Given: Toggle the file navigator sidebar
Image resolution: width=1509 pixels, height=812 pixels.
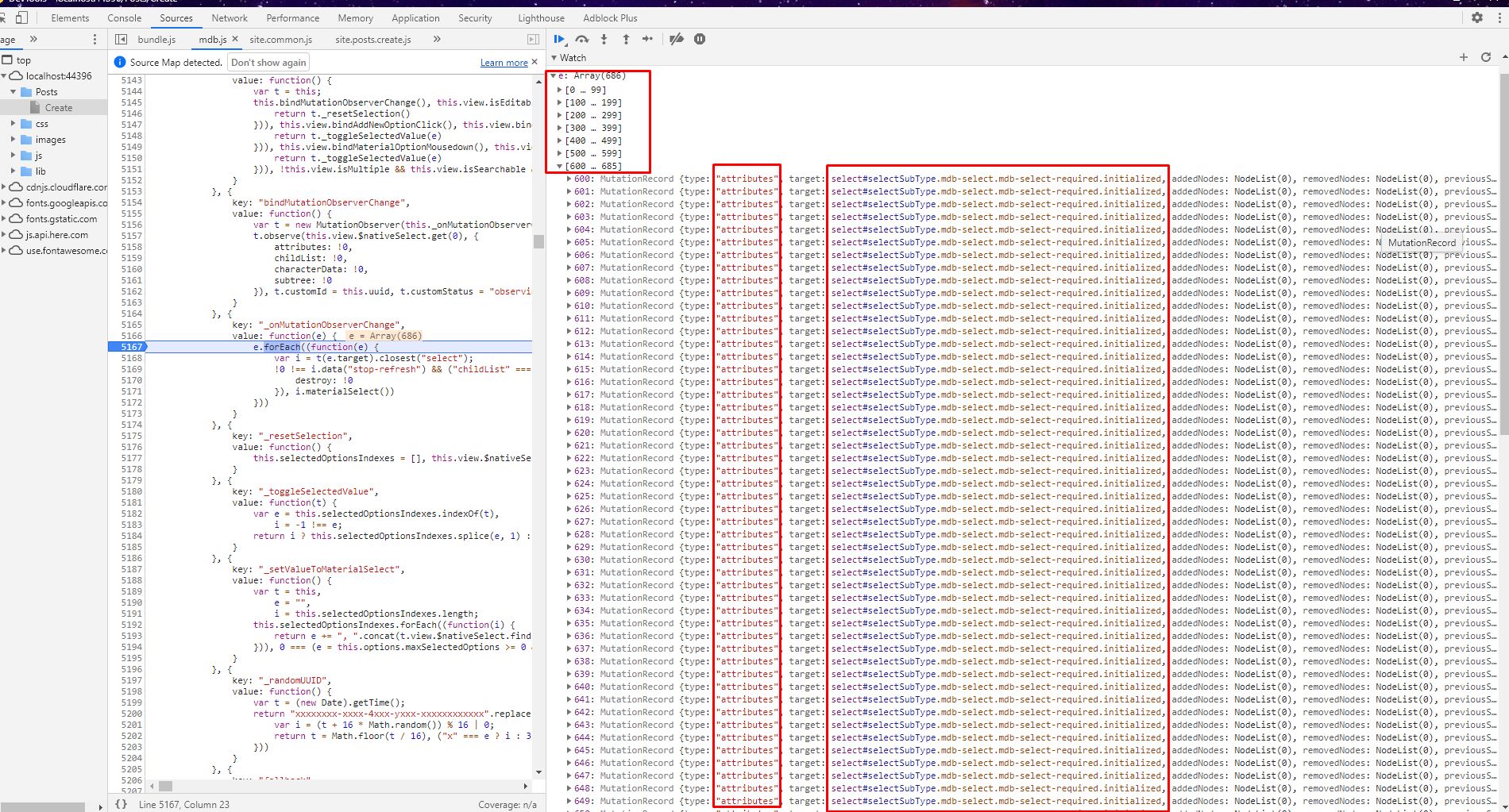Looking at the screenshot, I should tap(121, 39).
